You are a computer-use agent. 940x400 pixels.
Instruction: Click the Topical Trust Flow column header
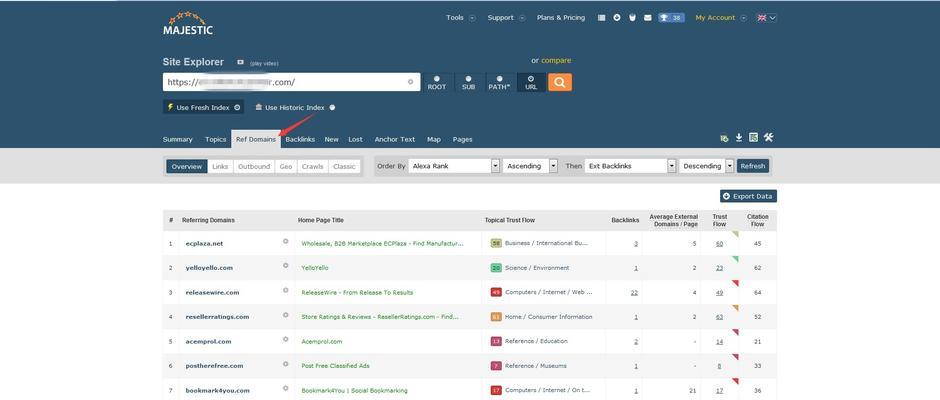(510, 220)
